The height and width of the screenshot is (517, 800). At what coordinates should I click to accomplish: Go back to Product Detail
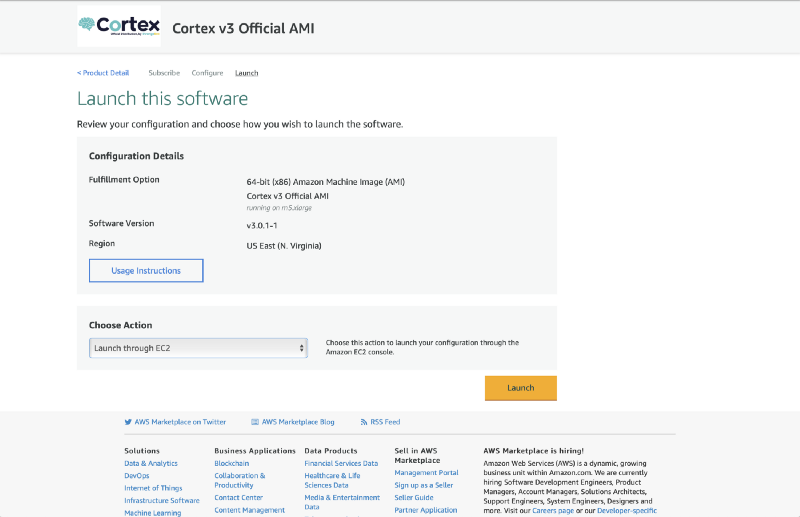[103, 73]
